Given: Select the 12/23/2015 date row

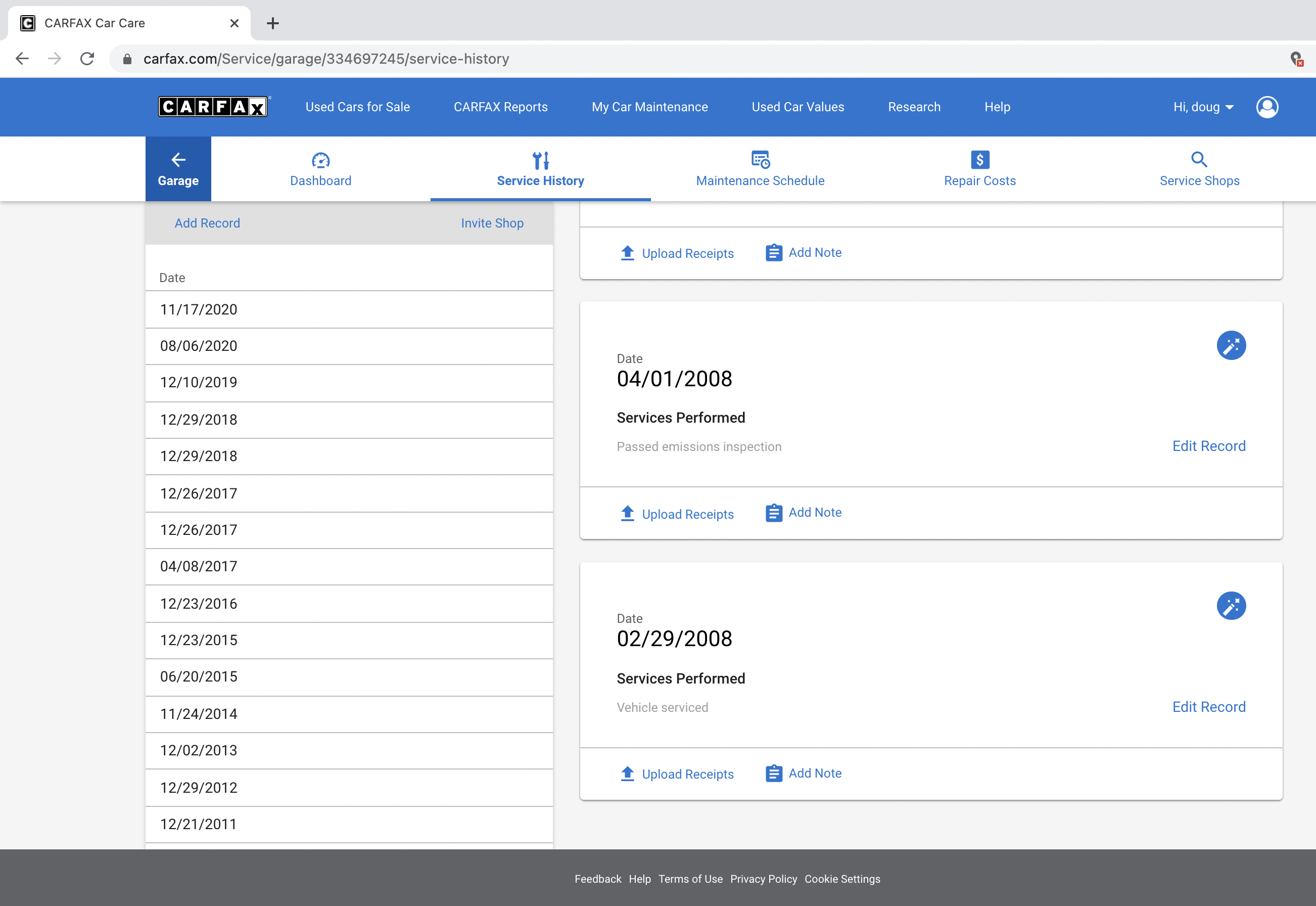Looking at the screenshot, I should click(x=349, y=640).
